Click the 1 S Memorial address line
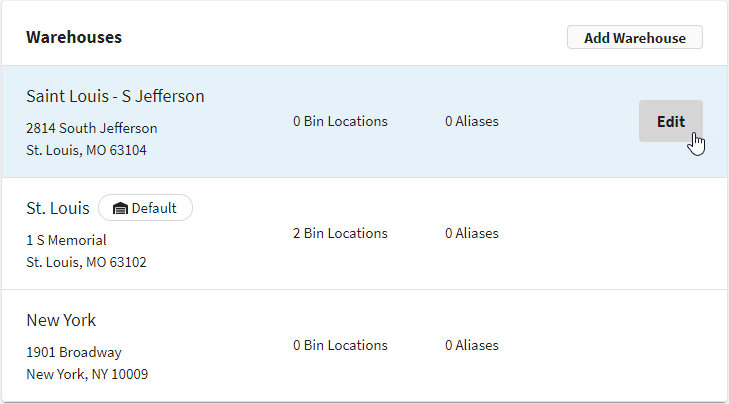This screenshot has width=729, height=404. 66,240
